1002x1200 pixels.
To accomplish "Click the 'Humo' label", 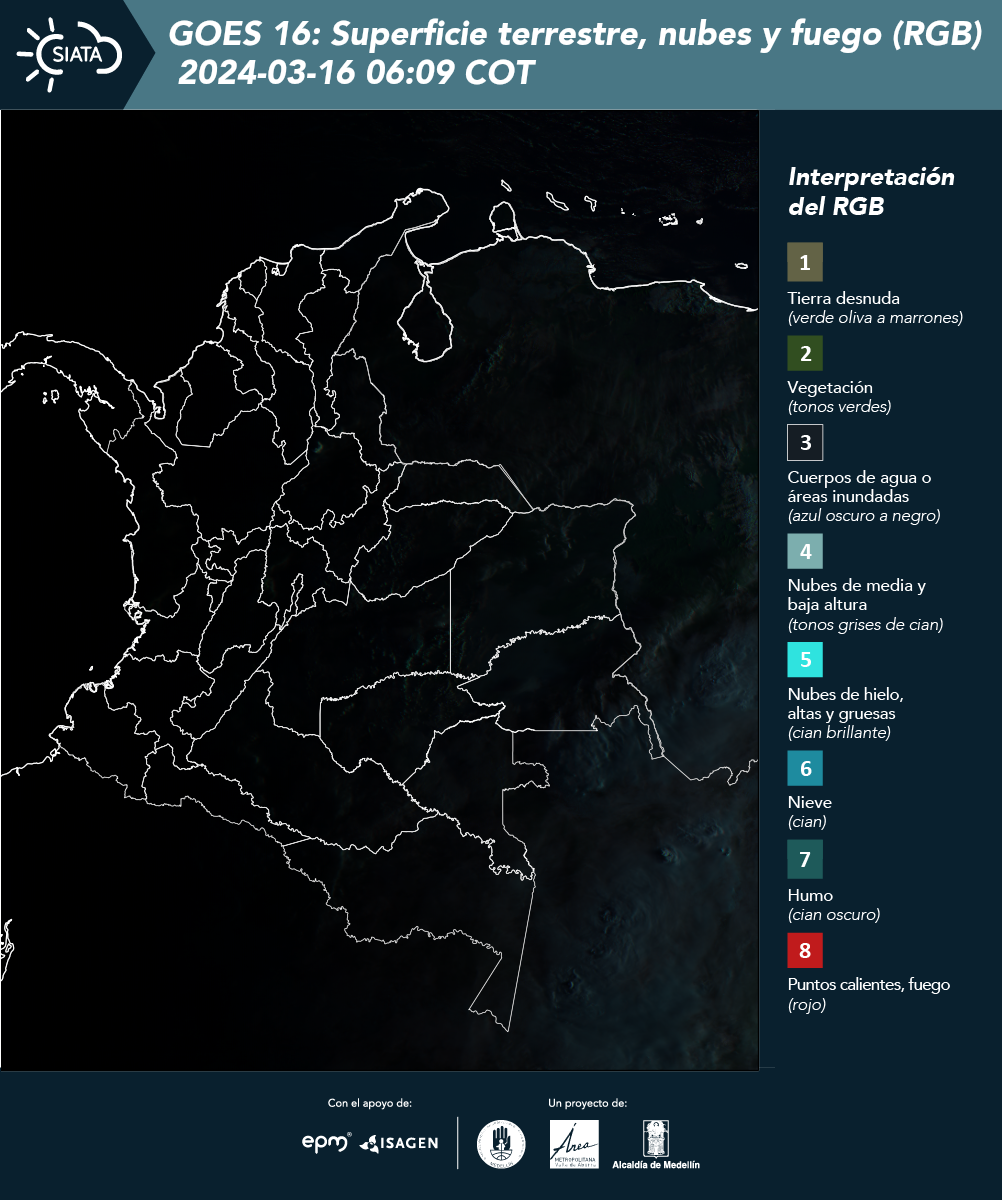I will pos(810,895).
